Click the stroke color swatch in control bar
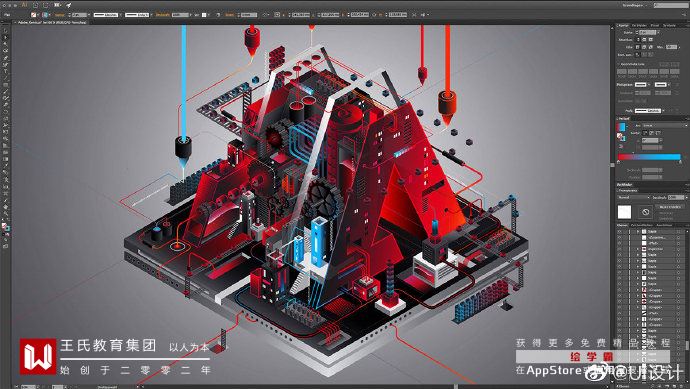Image resolution: width=690 pixels, height=389 pixels. (45, 15)
